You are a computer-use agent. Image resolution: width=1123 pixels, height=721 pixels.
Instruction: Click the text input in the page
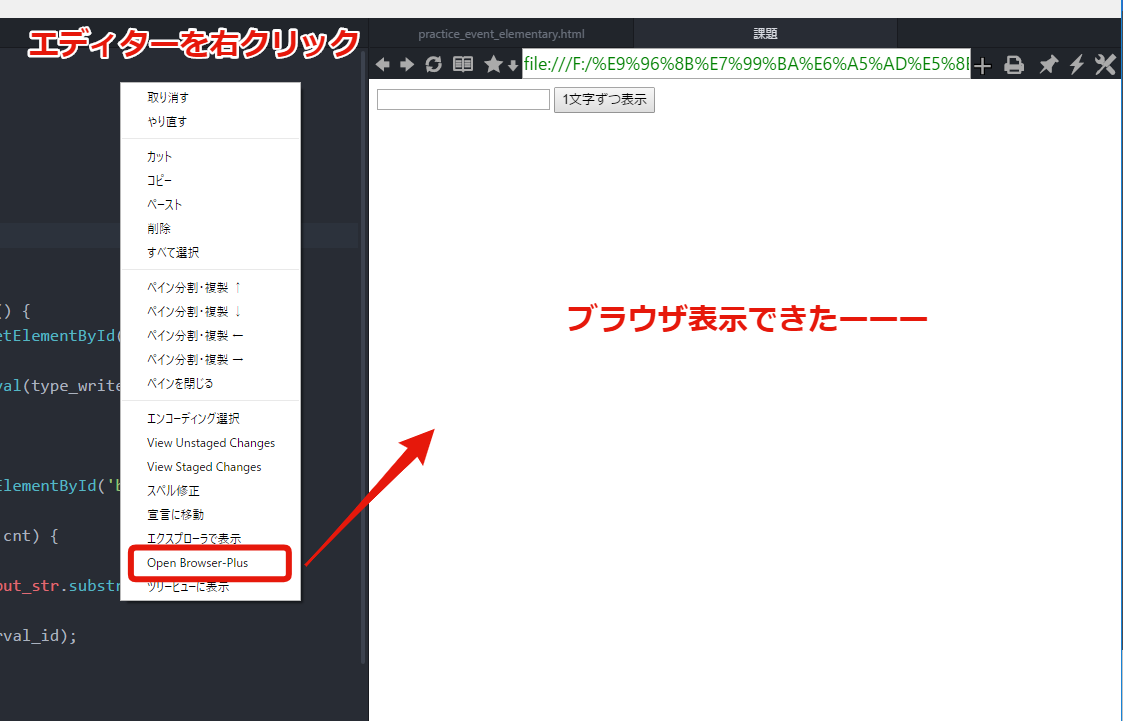point(463,100)
